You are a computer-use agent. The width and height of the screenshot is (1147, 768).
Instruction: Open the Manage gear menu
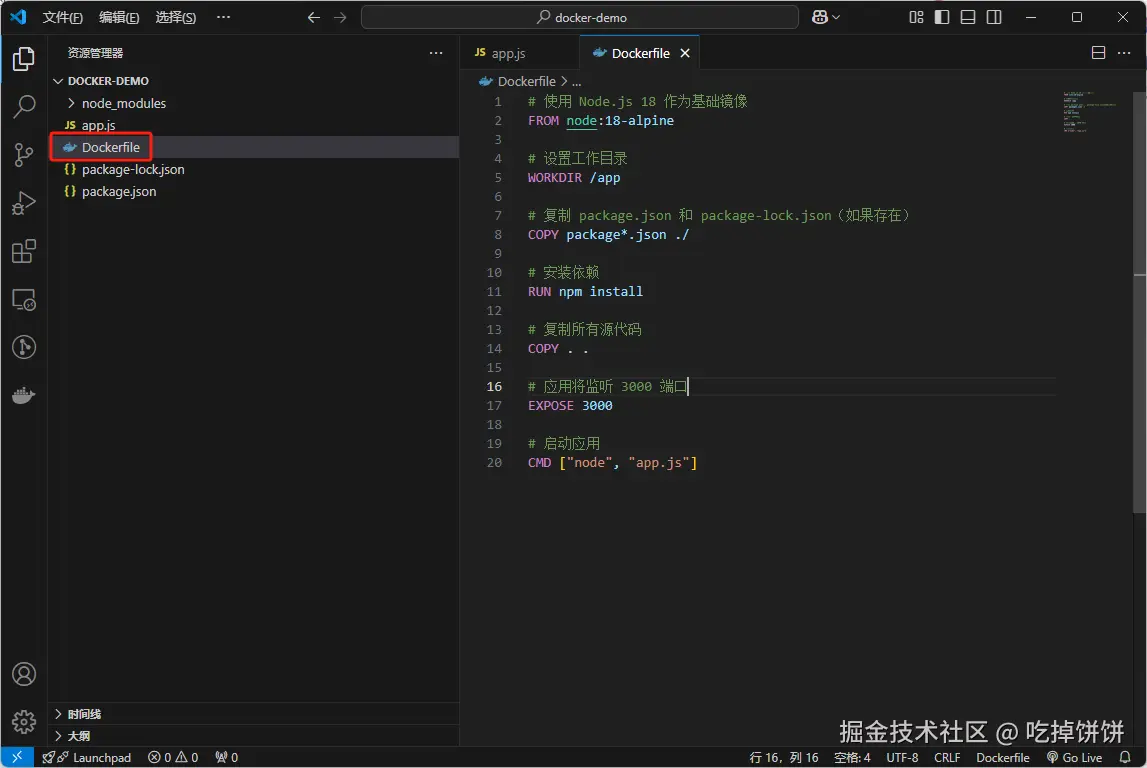pyautogui.click(x=24, y=721)
